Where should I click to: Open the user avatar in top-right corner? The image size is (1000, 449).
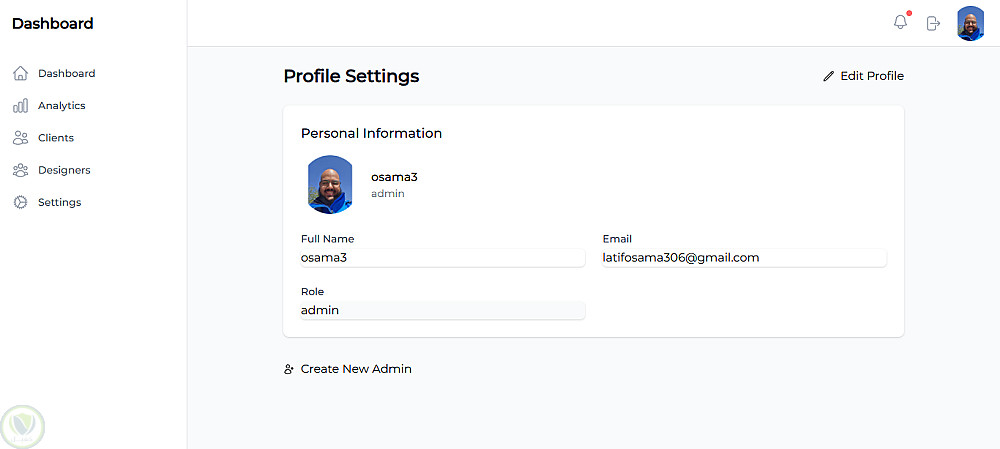970,23
